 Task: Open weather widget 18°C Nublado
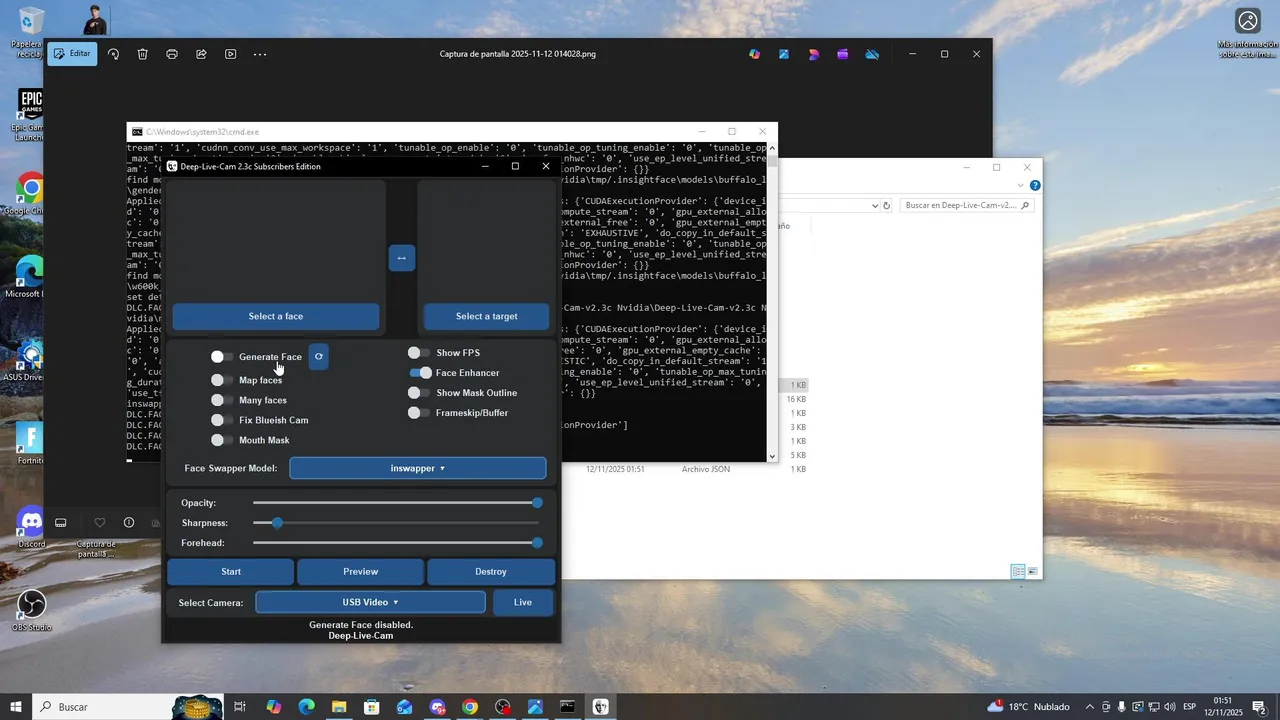tap(1028, 707)
